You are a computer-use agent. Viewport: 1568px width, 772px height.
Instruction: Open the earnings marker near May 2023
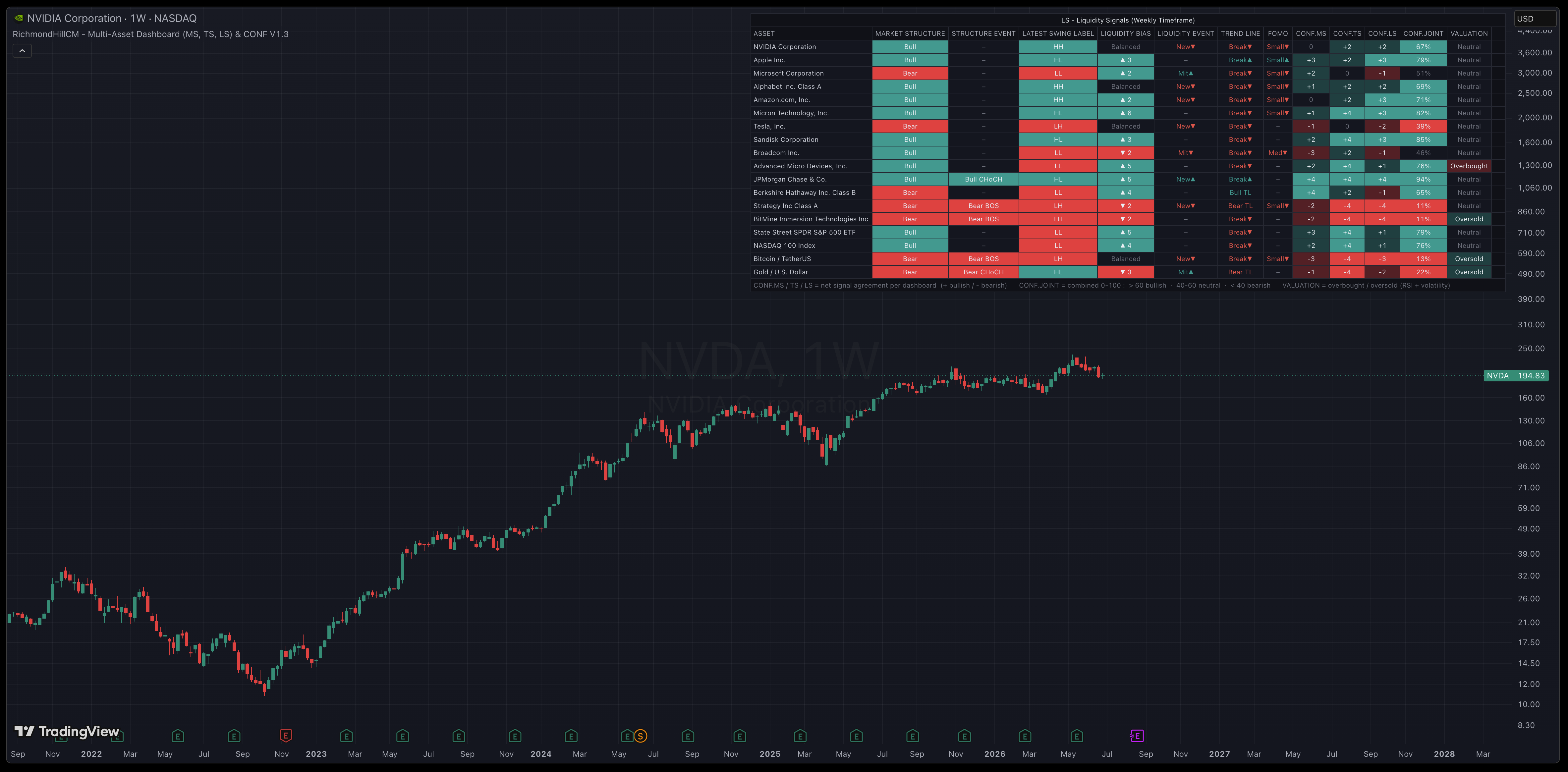402,736
